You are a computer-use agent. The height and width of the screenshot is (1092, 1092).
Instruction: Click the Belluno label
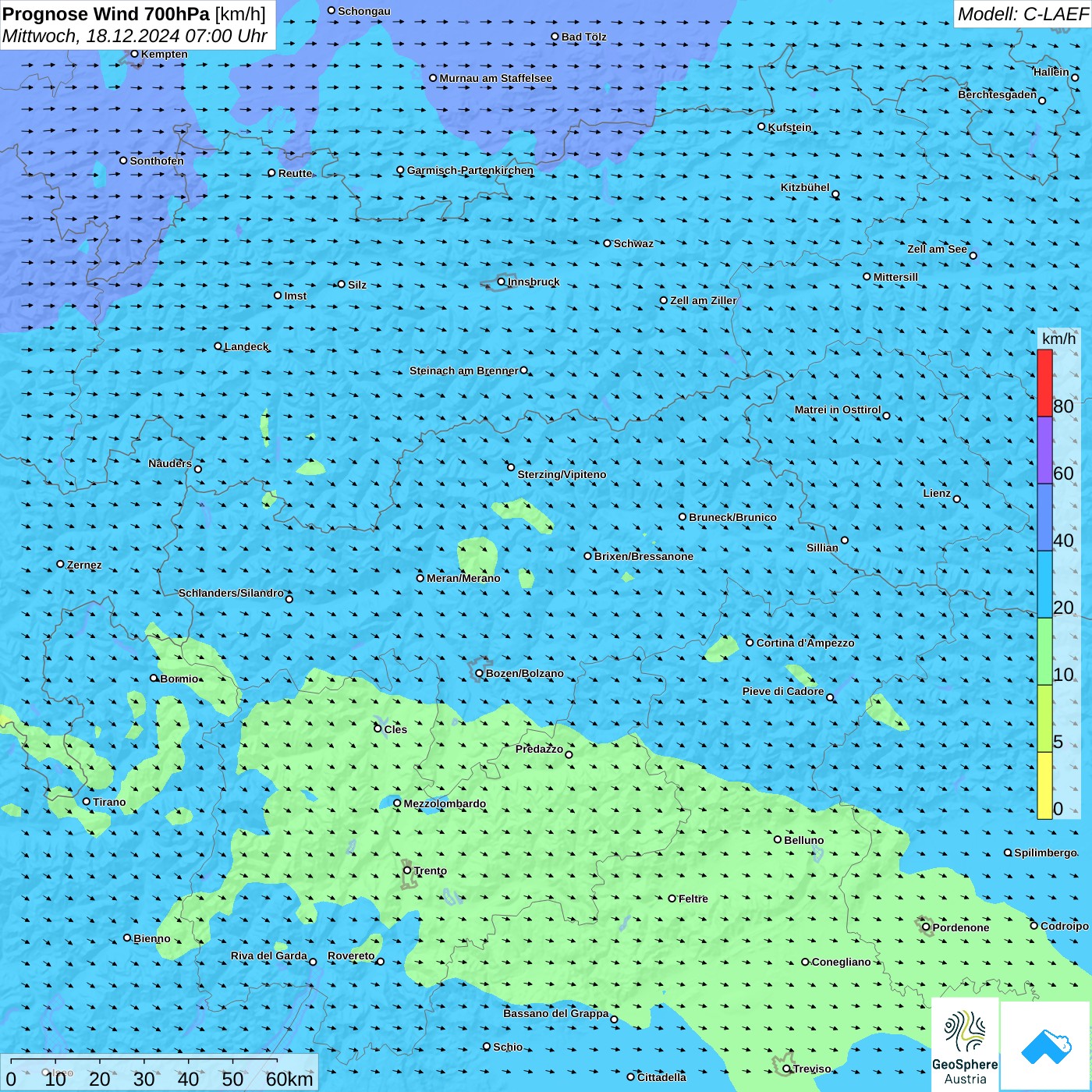click(x=803, y=840)
